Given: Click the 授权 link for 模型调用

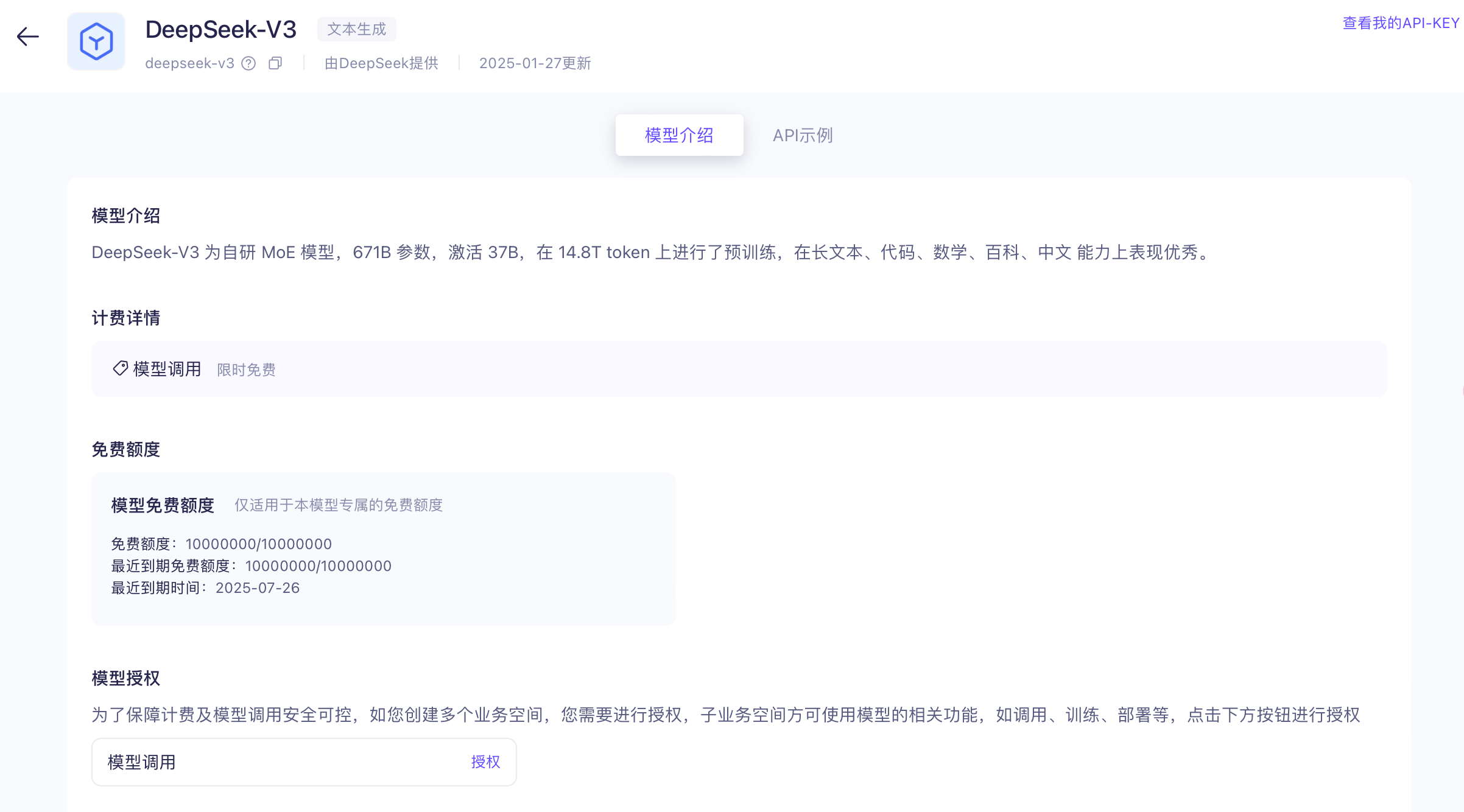Looking at the screenshot, I should coord(485,762).
